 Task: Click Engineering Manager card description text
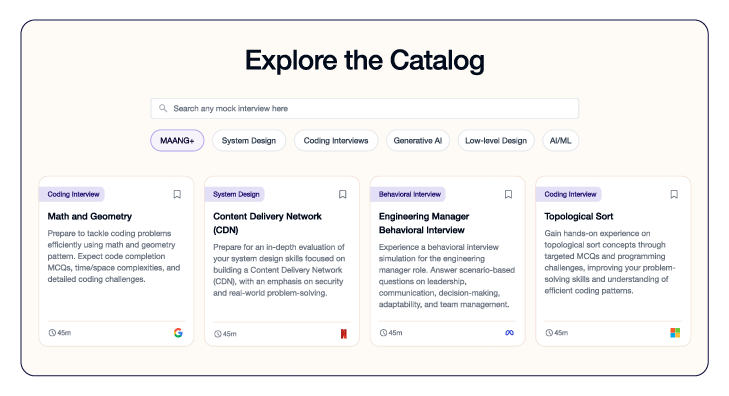point(447,276)
